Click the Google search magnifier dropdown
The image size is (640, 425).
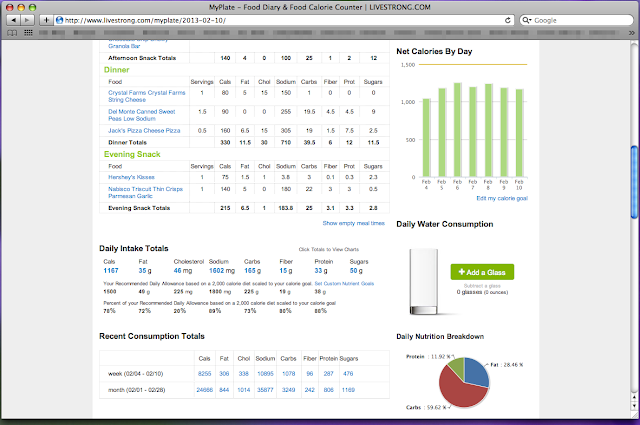coord(527,20)
